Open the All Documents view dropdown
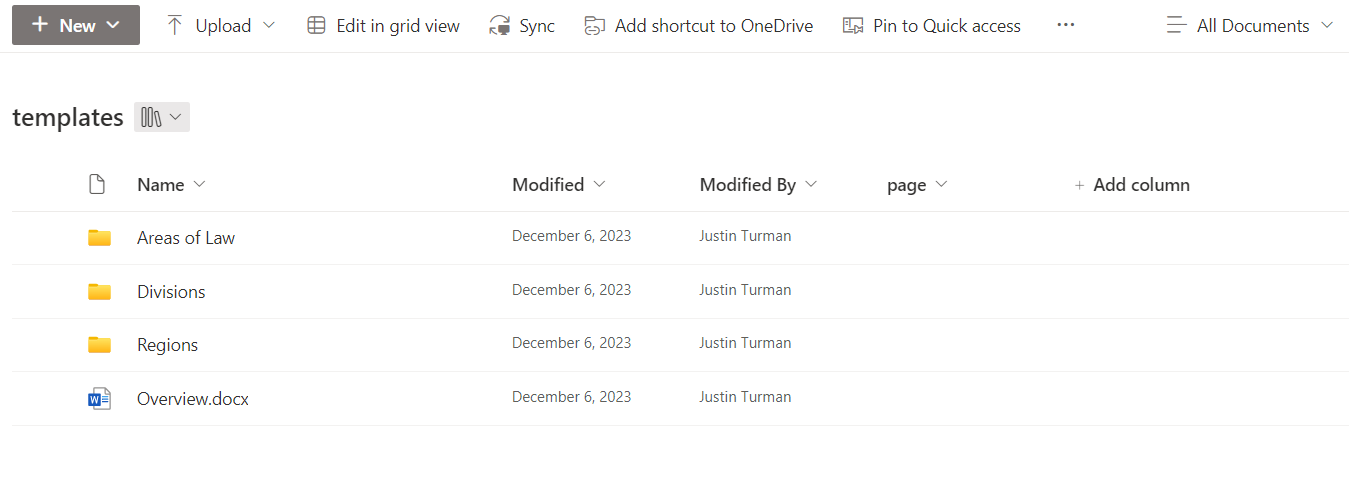This screenshot has height=495, width=1349. [x=1250, y=26]
